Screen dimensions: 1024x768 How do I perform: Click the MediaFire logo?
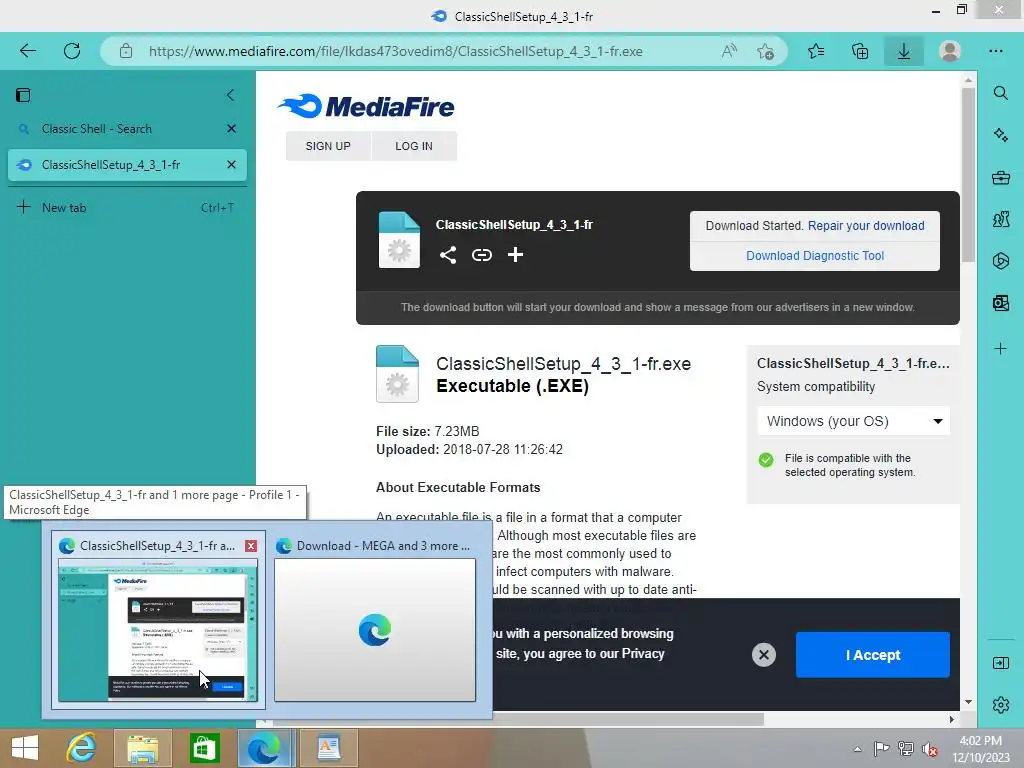point(366,106)
